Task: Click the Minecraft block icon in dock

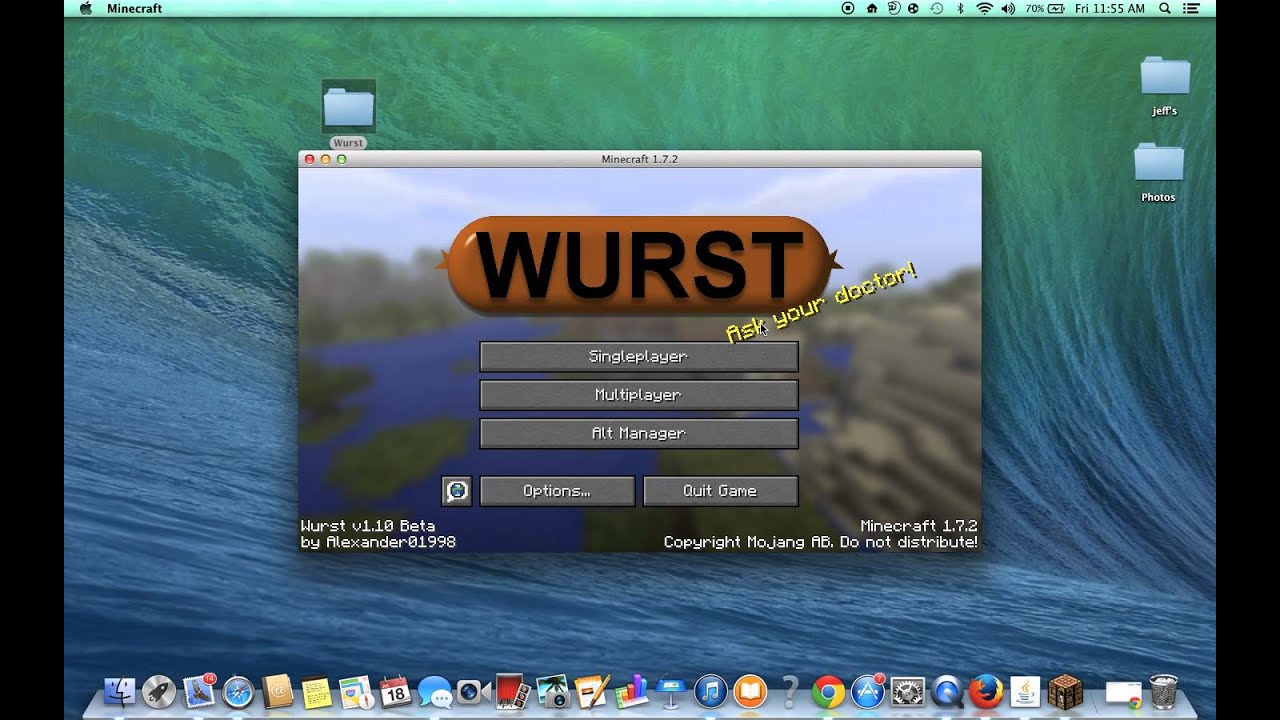Action: (1065, 691)
